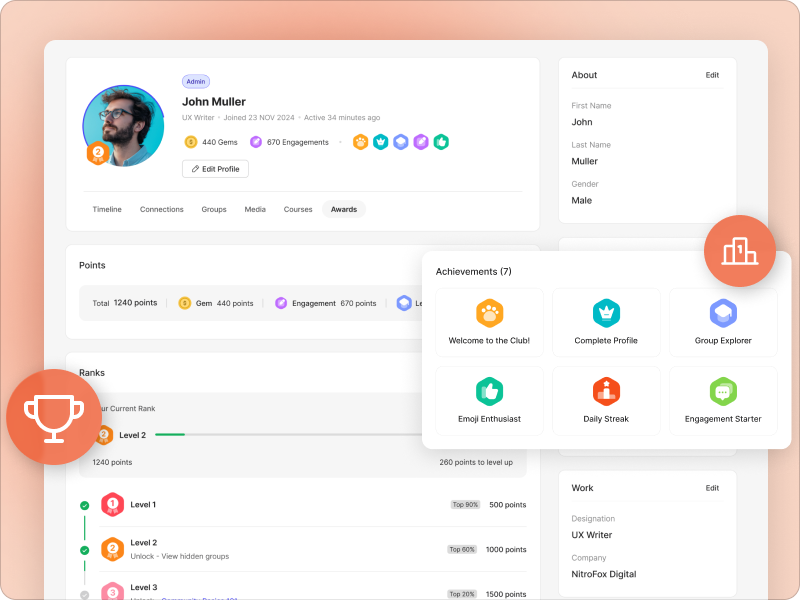Click the Level 2 rank progress bar
800x600 pixels.
point(288,435)
